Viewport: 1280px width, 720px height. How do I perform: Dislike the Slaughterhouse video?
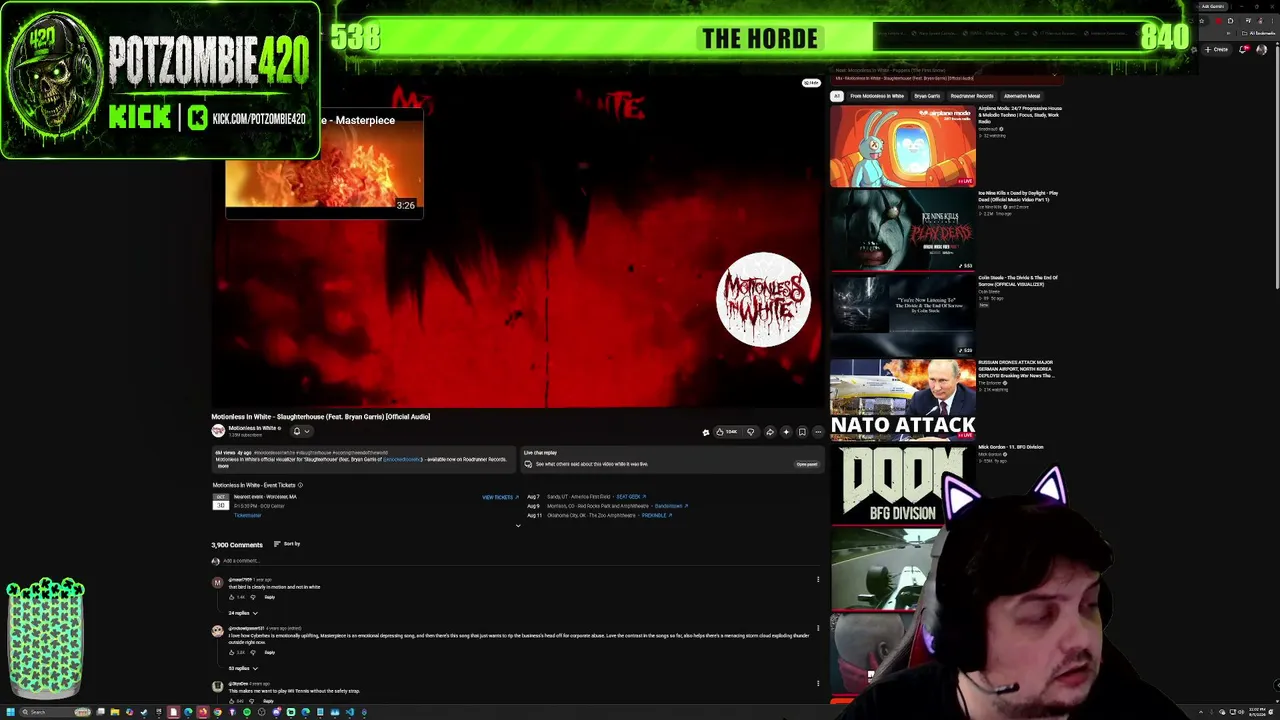pyautogui.click(x=750, y=432)
